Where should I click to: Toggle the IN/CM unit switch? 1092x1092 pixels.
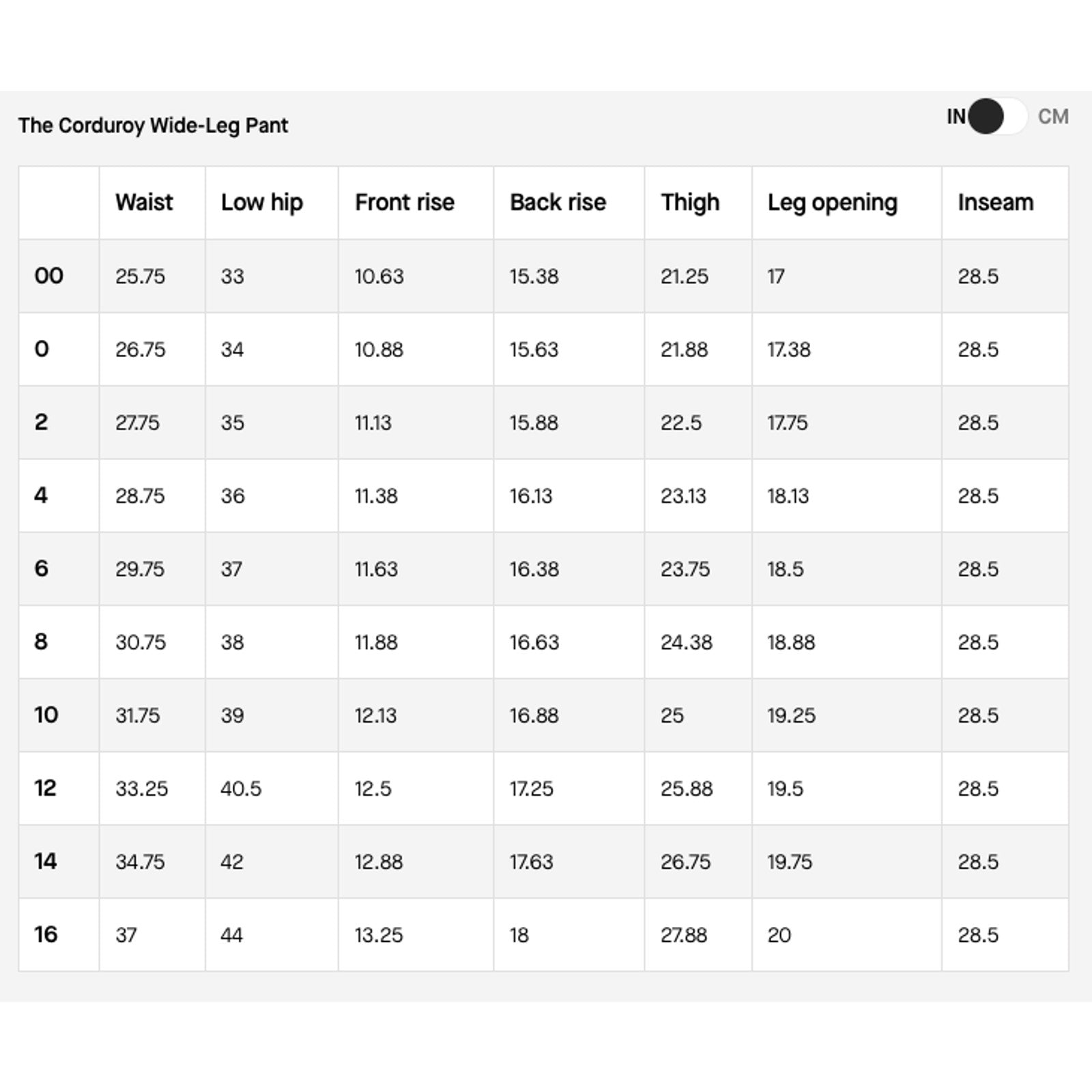pyautogui.click(x=998, y=117)
